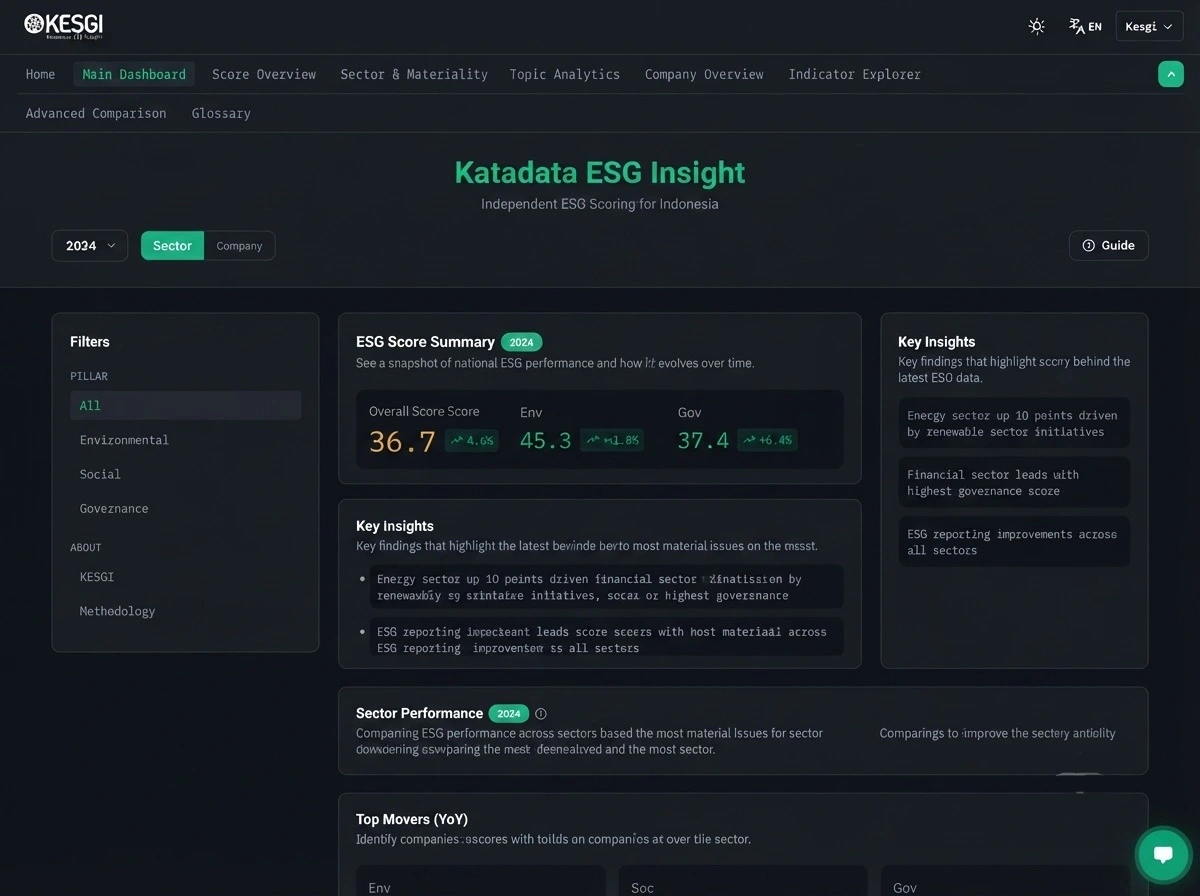1200x896 pixels.
Task: Click the Sector Performance heading
Action: tap(419, 713)
